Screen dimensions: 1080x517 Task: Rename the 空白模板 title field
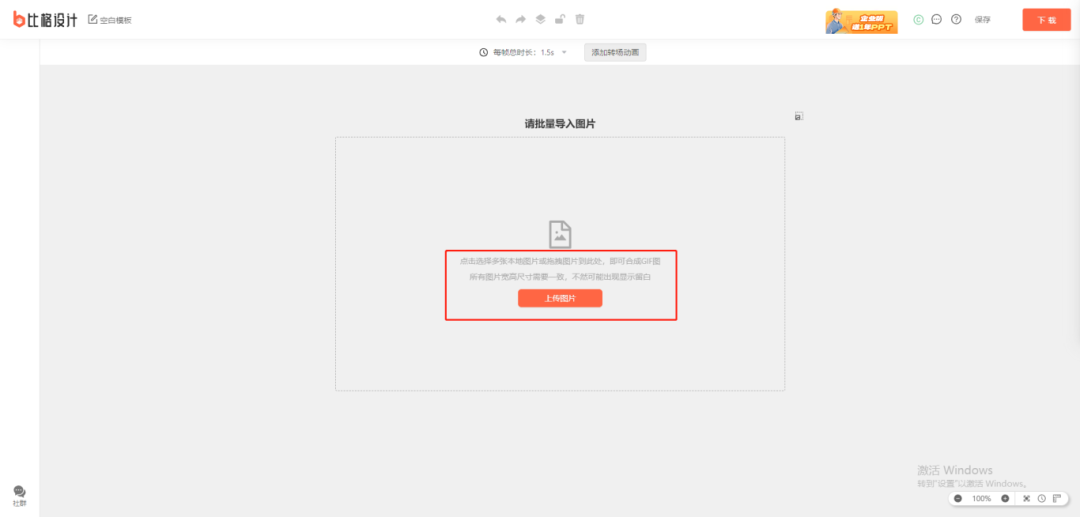115,20
